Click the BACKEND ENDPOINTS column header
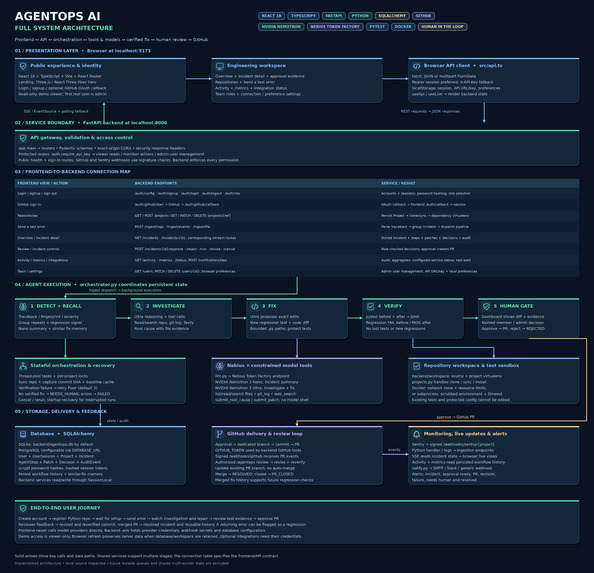The height and width of the screenshot is (573, 594). 156,183
